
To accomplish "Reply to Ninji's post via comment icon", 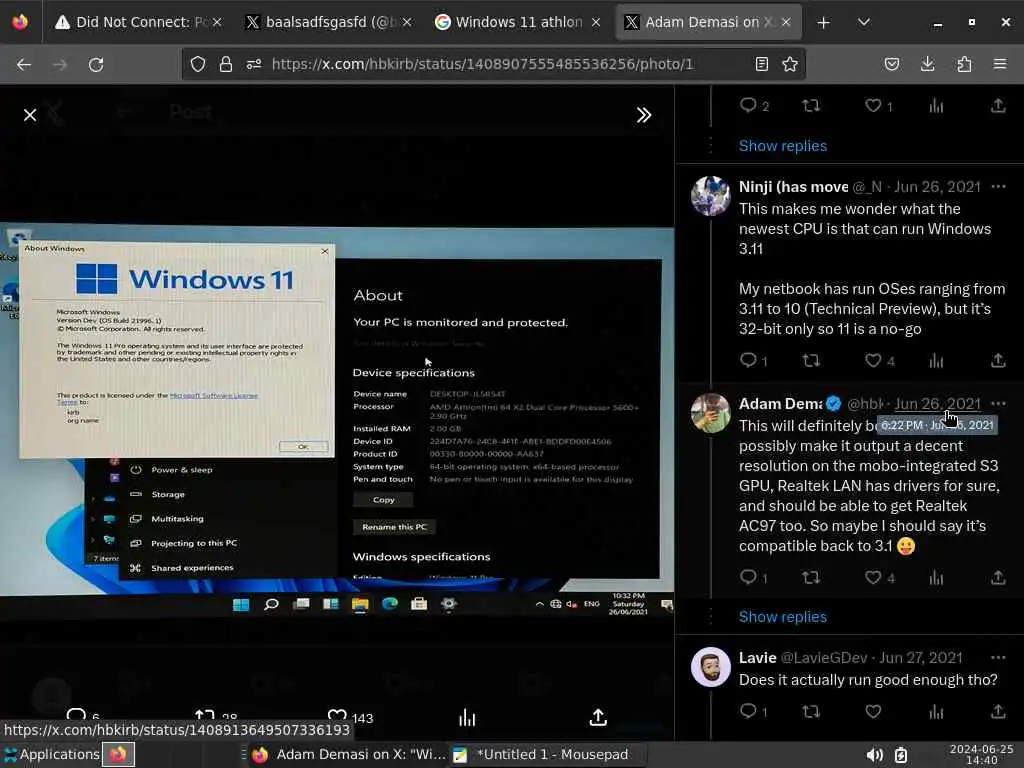I will pos(748,360).
